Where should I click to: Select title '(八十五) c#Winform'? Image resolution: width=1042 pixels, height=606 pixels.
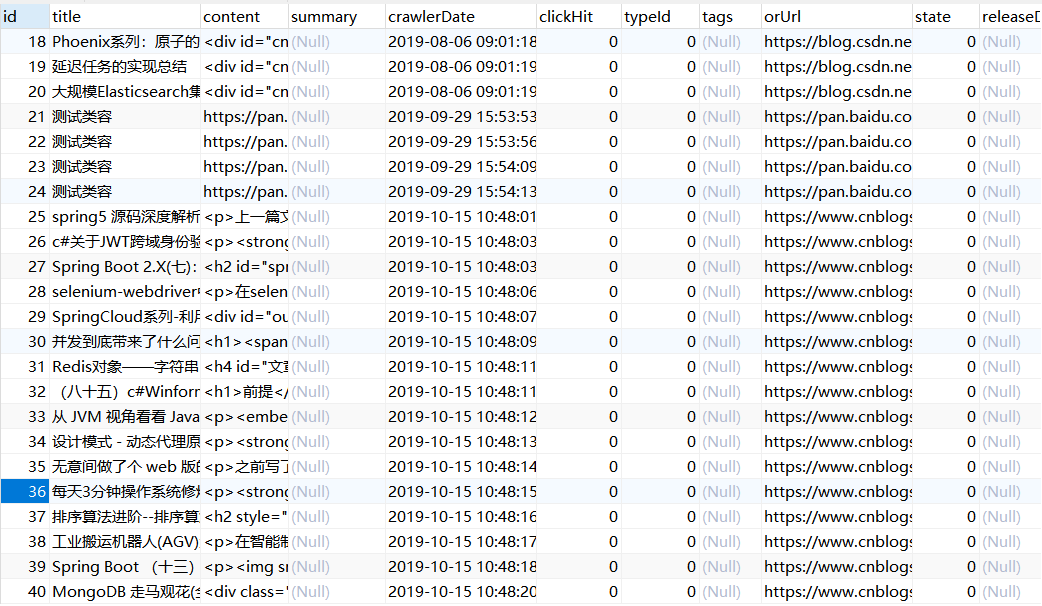[x=125, y=392]
